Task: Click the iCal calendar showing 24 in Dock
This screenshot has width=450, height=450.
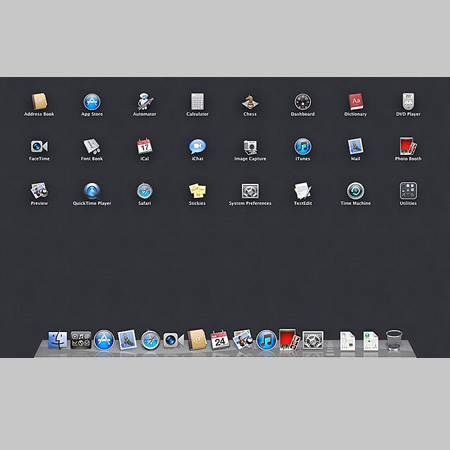Action: [220, 340]
